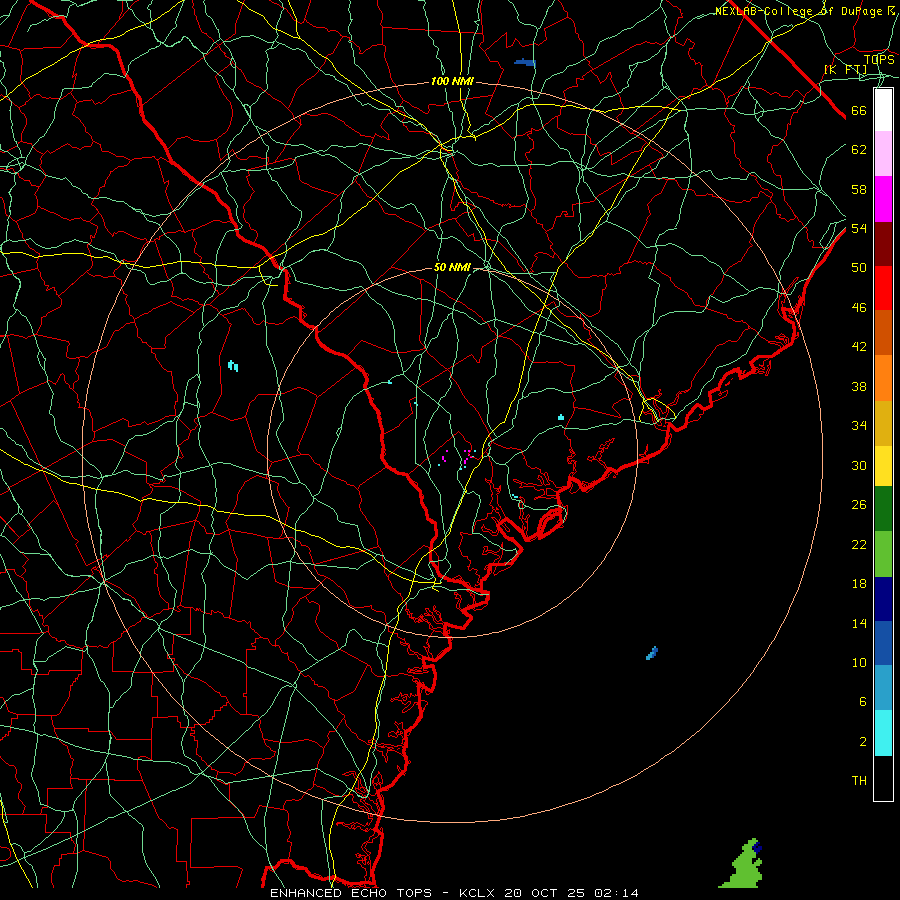Screen dimensions: 900x900
Task: Click the small blue echo offshore over ocean
Action: [652, 653]
